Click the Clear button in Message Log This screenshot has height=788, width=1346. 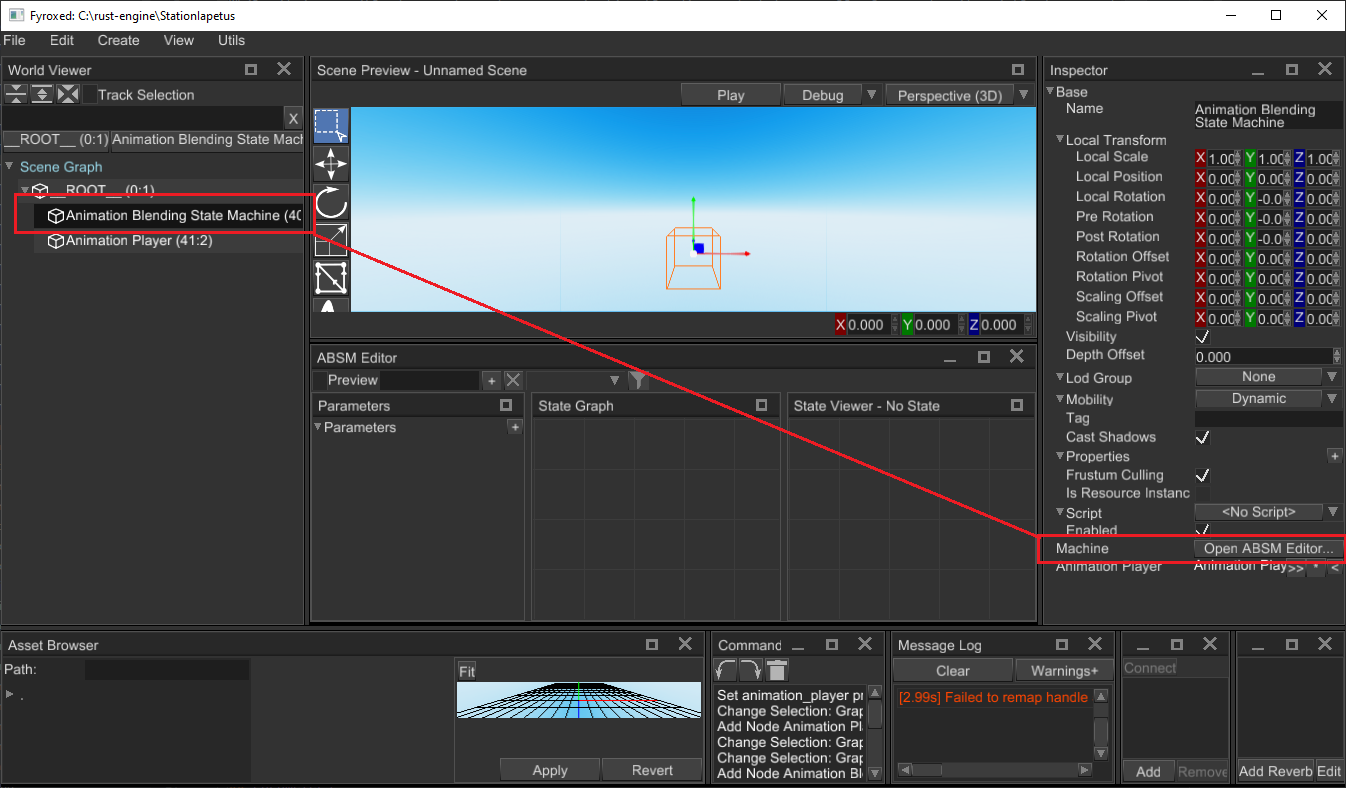coord(953,671)
